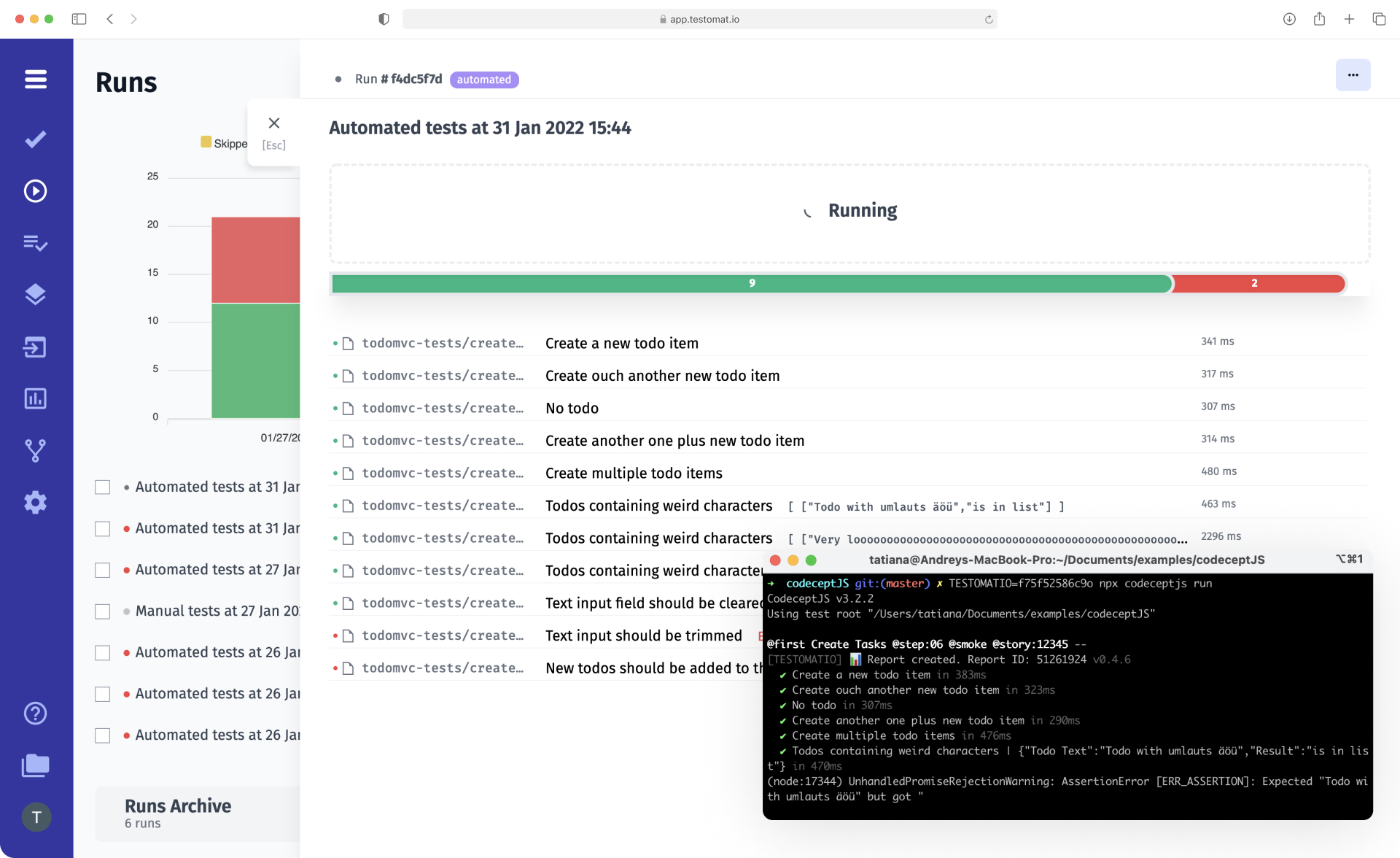Open the Safari share menu
This screenshot has width=1400, height=858.
[x=1320, y=19]
